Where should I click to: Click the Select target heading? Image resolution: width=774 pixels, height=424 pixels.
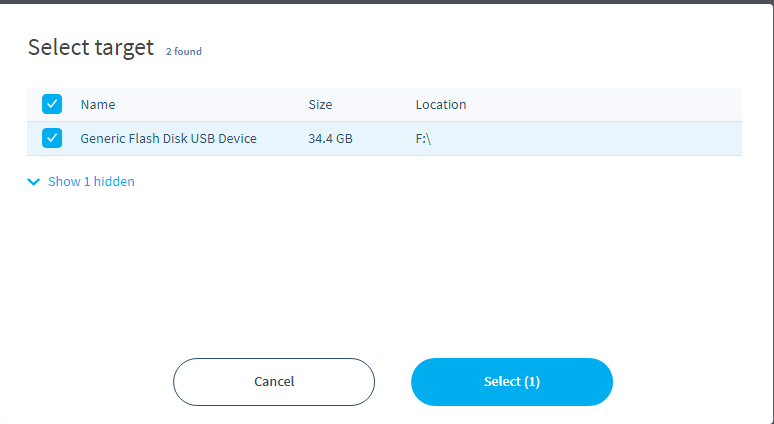[x=91, y=47]
